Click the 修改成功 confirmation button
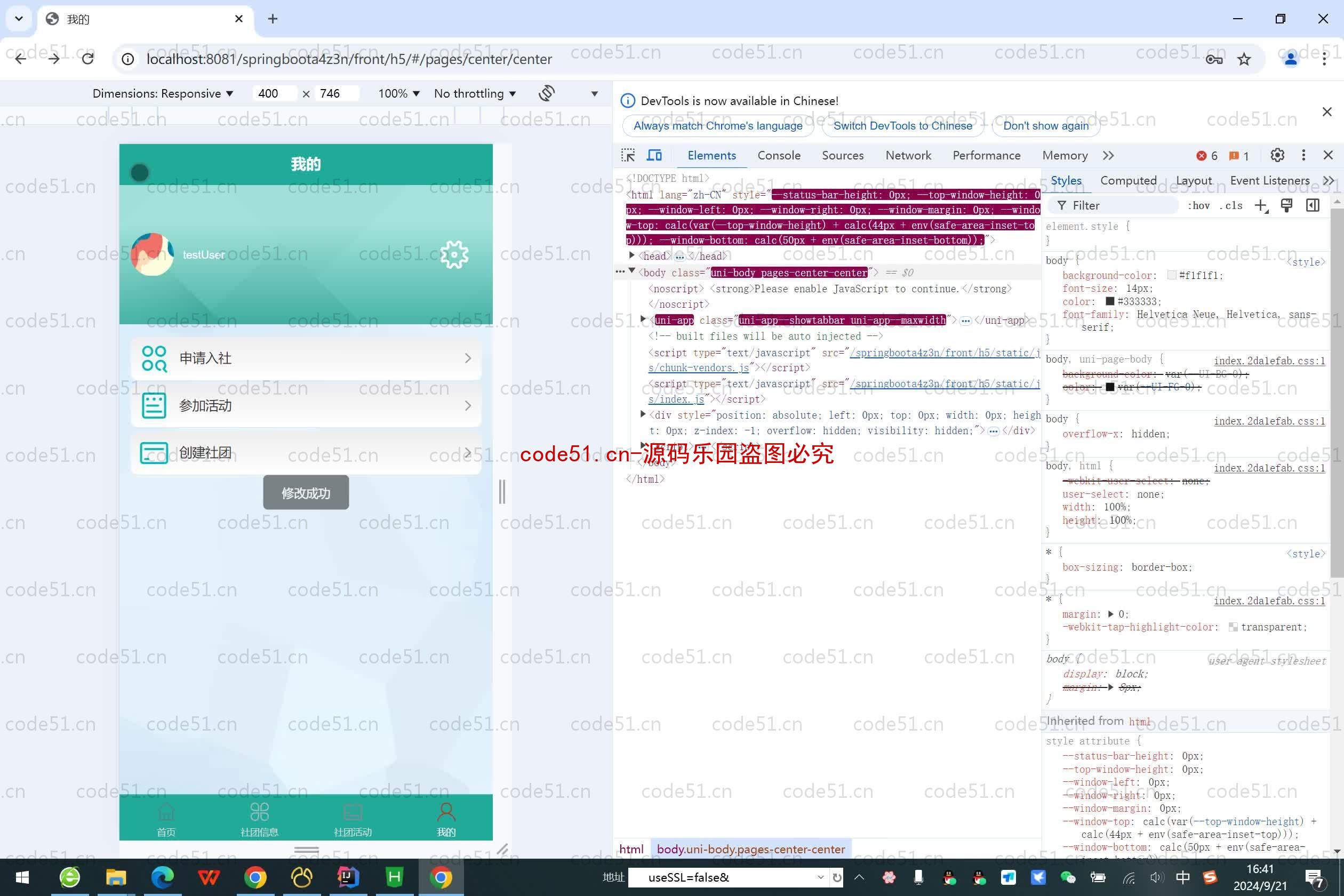1344x896 pixels. pos(307,493)
